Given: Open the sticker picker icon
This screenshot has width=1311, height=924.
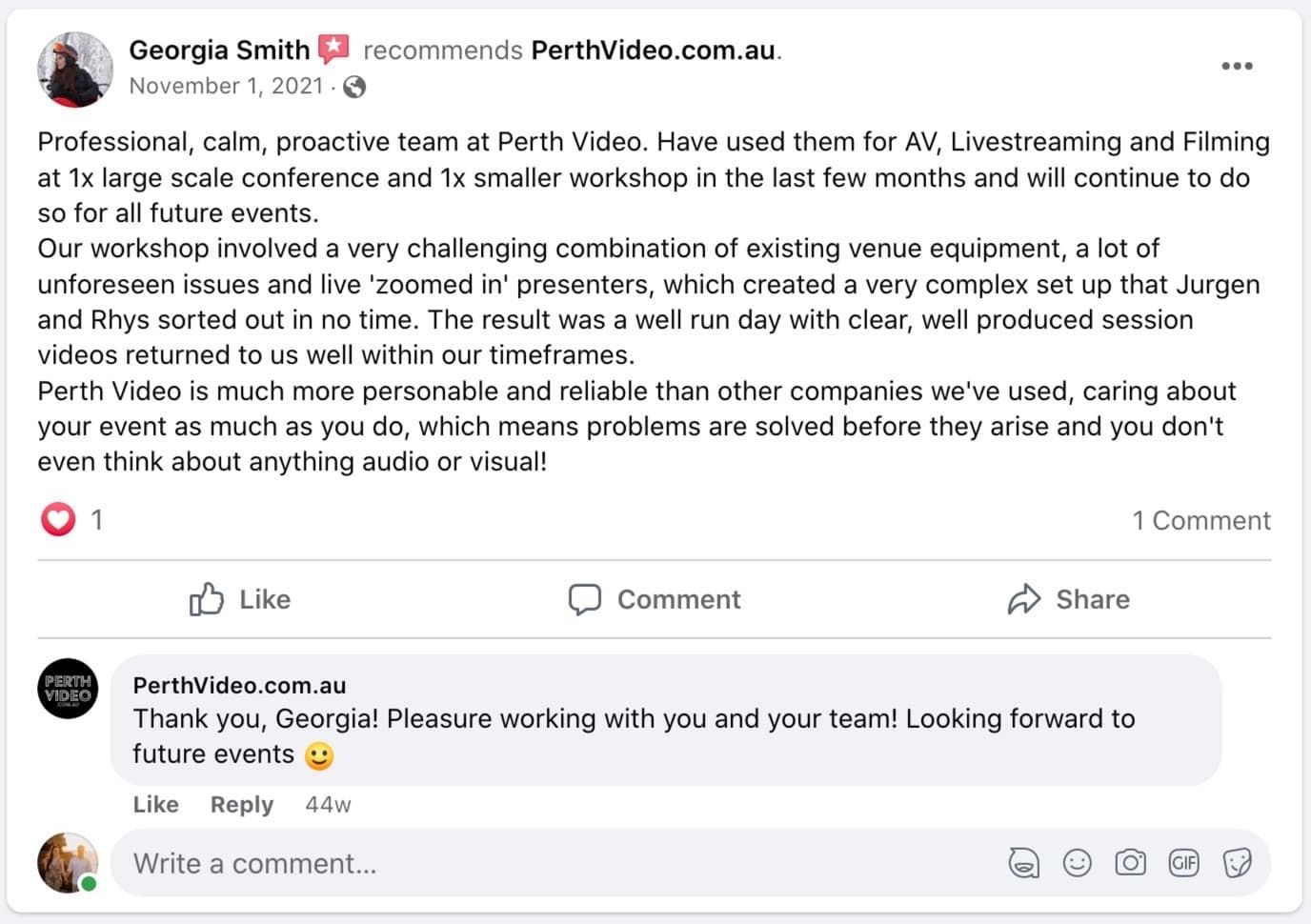Looking at the screenshot, I should (x=1237, y=863).
